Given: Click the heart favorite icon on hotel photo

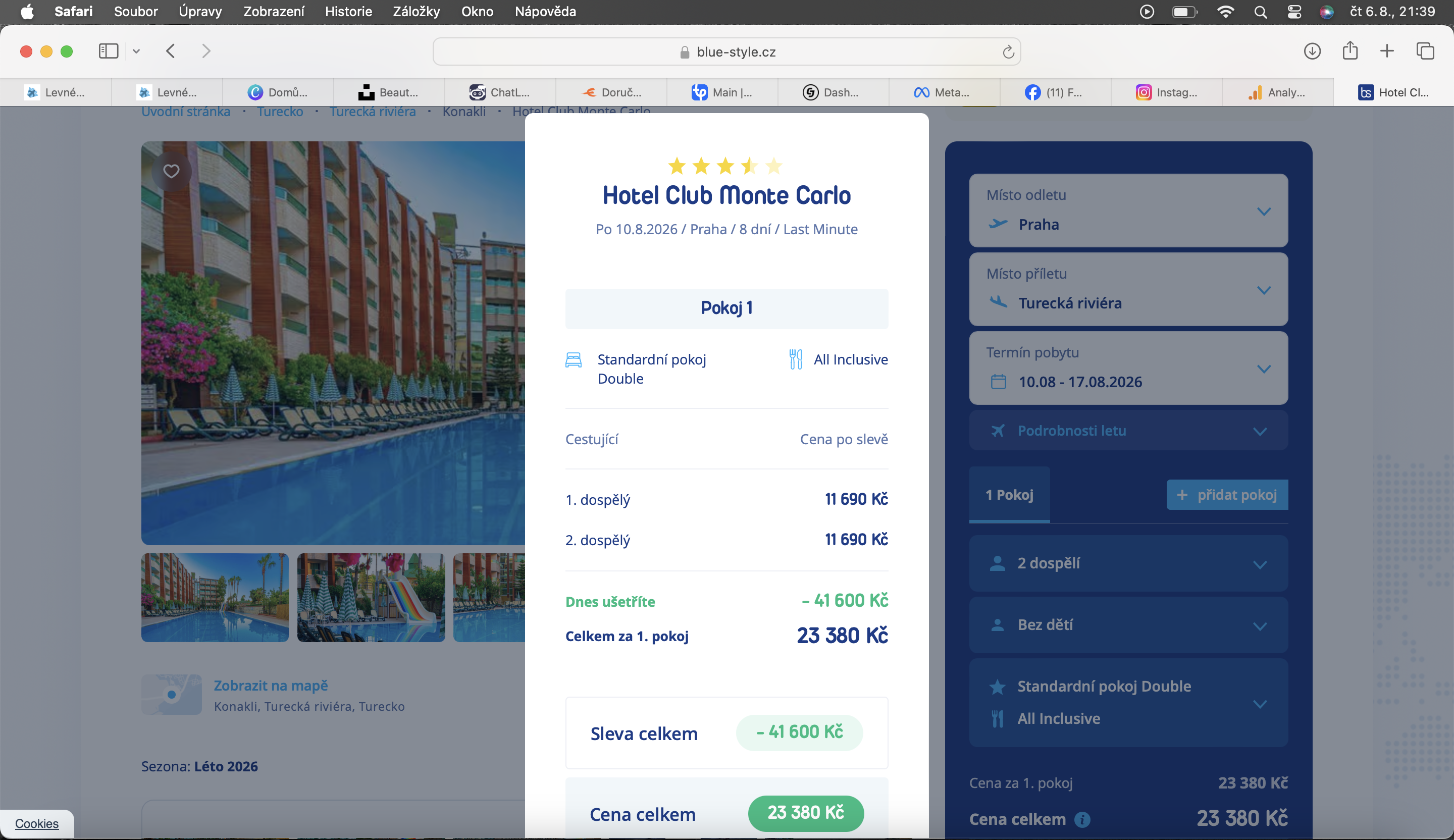Looking at the screenshot, I should pyautogui.click(x=171, y=171).
